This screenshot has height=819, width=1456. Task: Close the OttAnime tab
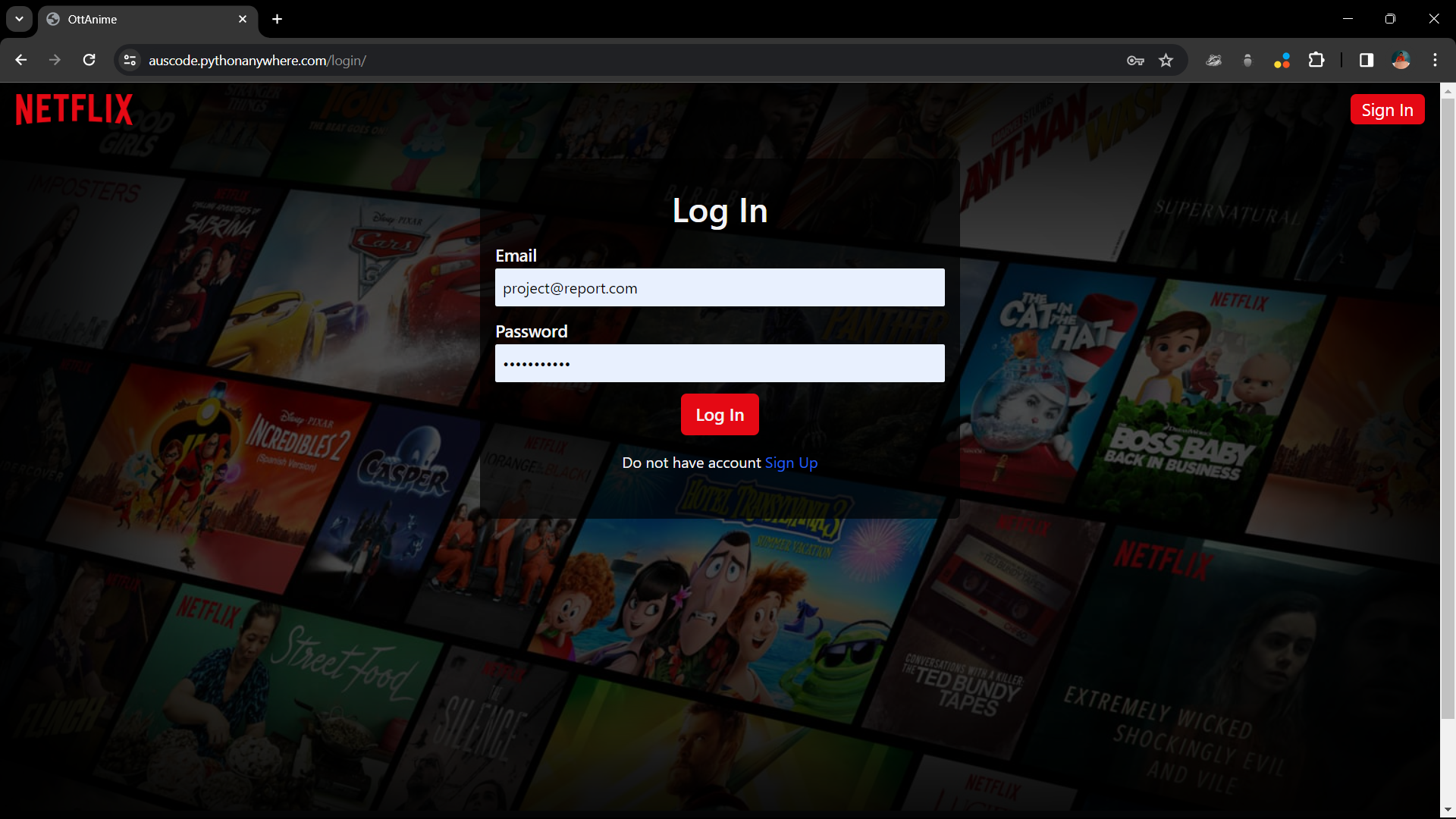243,19
